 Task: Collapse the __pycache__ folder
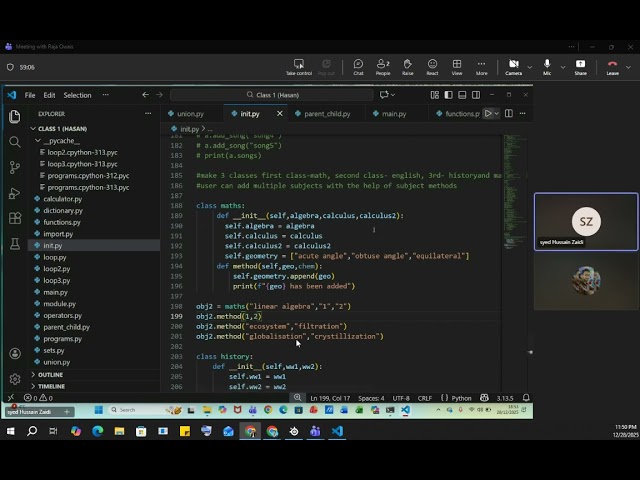[x=60, y=141]
